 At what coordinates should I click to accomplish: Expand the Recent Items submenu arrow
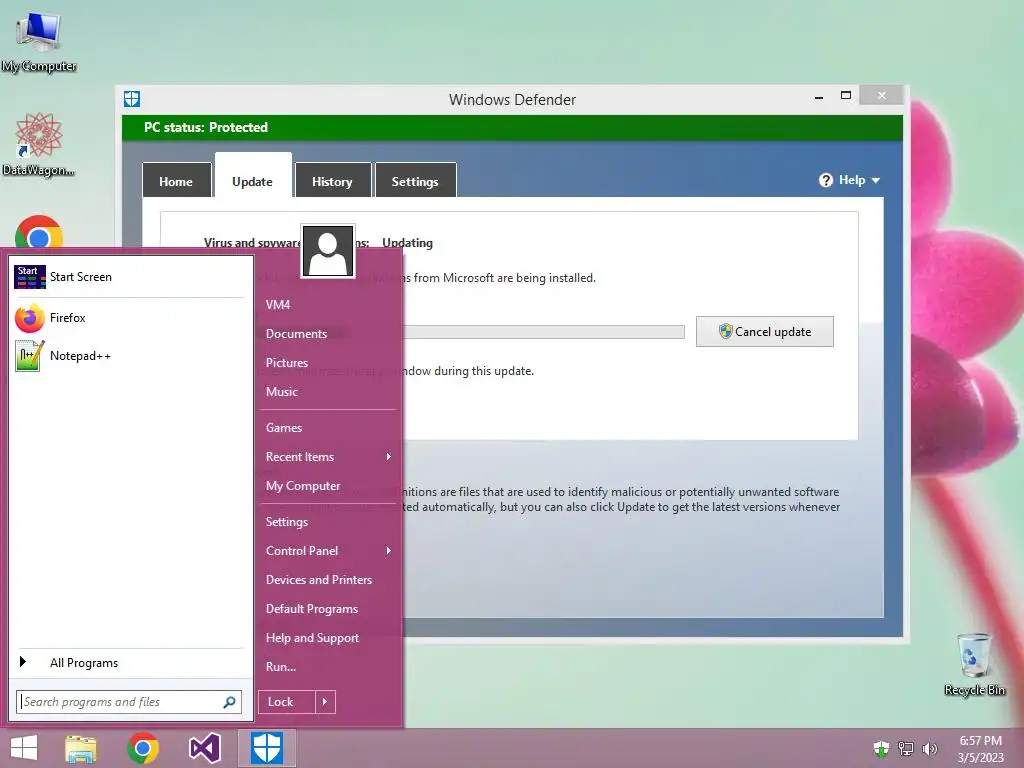(389, 456)
